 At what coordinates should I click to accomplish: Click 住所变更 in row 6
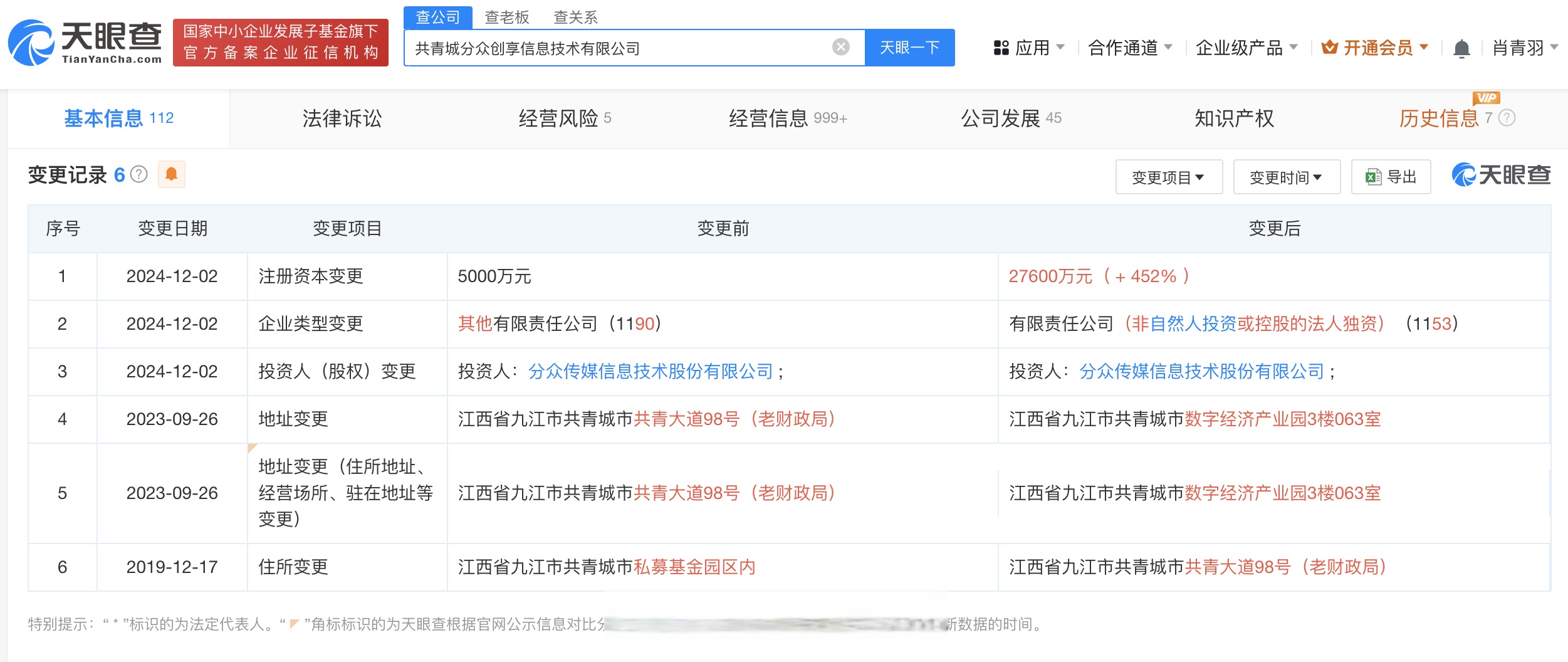pos(293,567)
